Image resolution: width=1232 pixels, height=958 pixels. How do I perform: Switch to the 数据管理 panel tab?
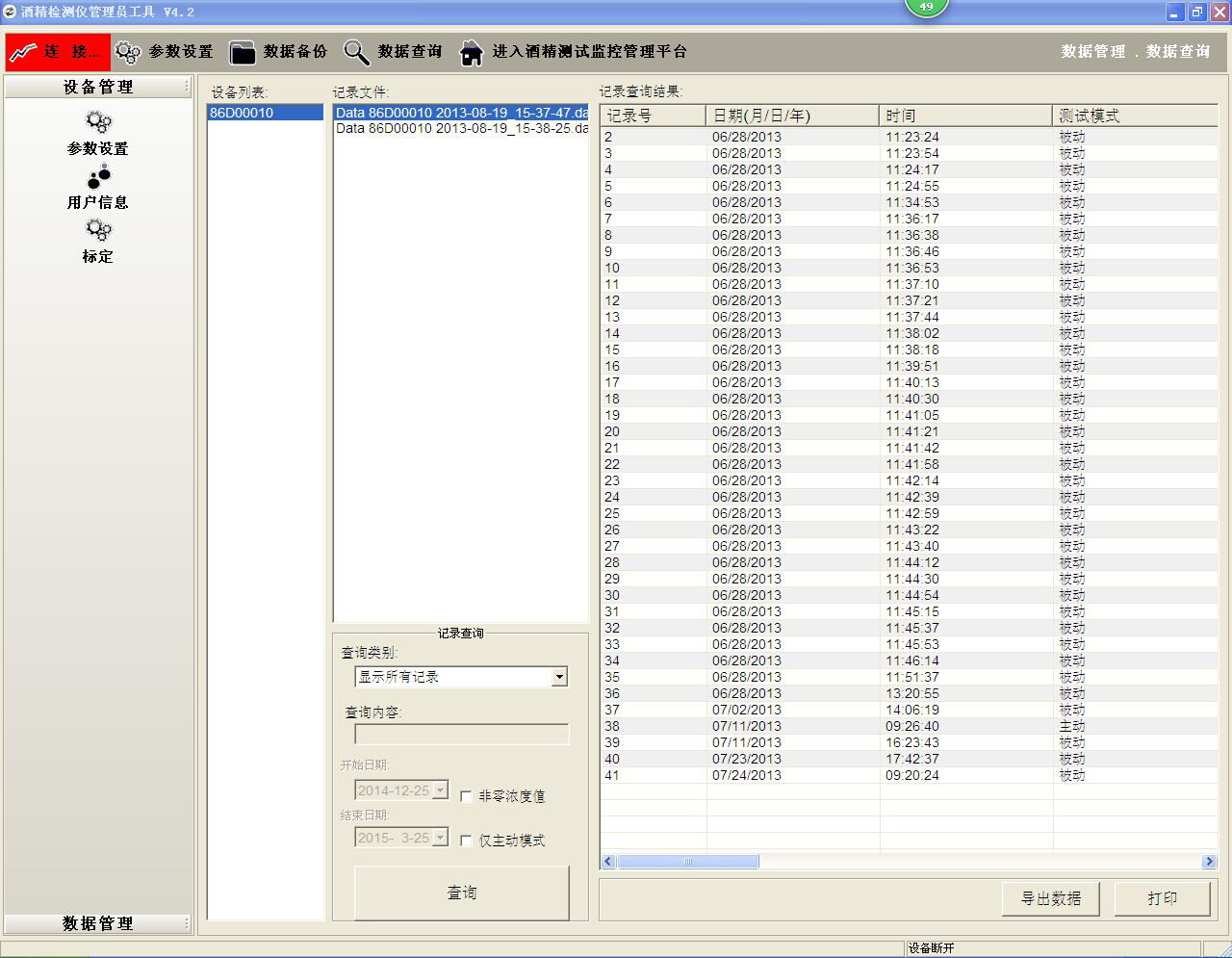(x=97, y=923)
